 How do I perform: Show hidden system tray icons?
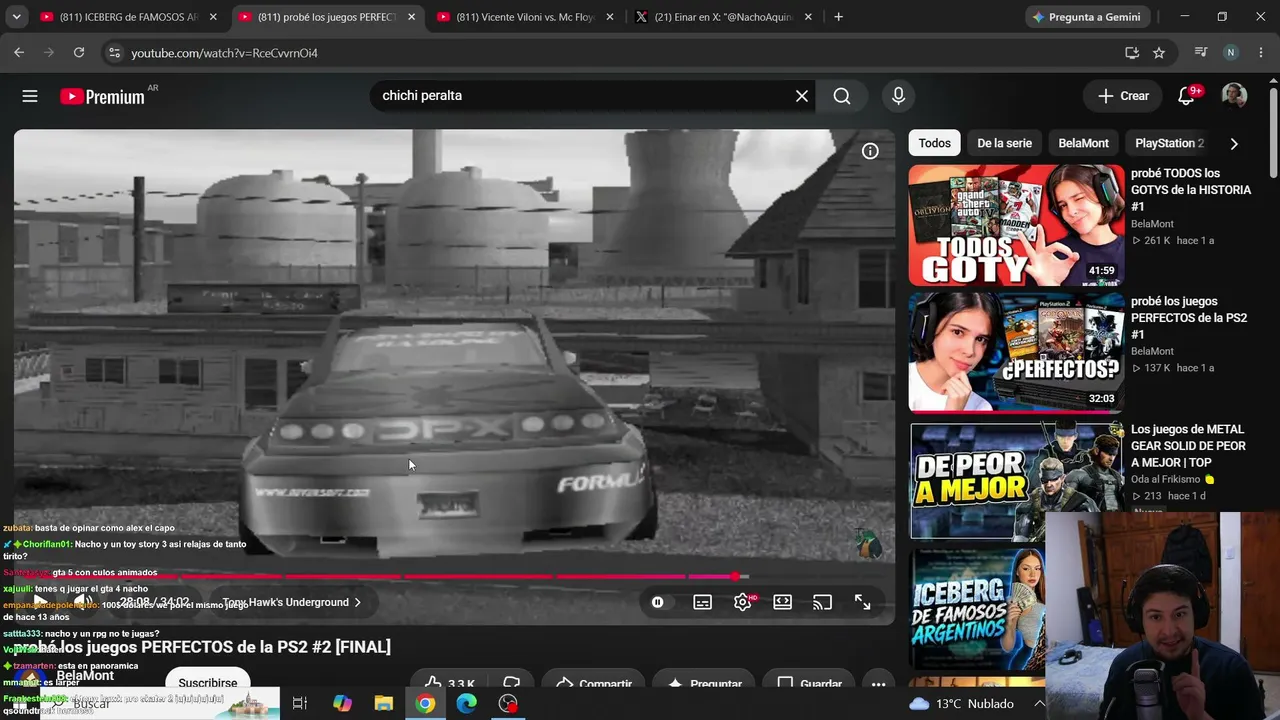tap(1039, 704)
